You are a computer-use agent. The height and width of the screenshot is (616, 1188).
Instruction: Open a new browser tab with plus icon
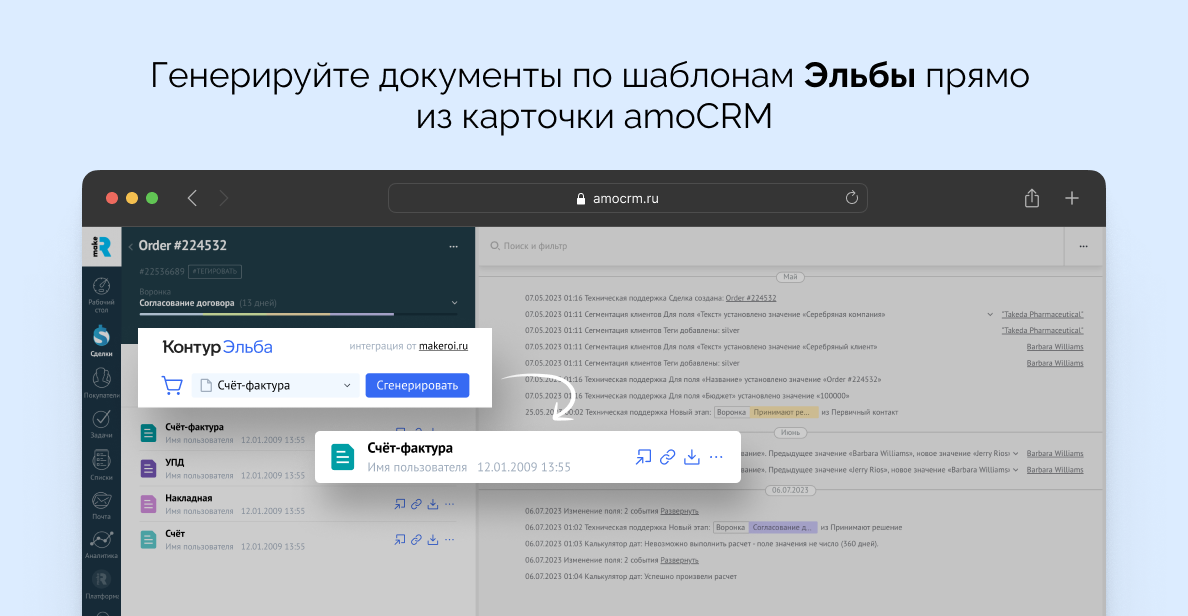coord(1071,199)
